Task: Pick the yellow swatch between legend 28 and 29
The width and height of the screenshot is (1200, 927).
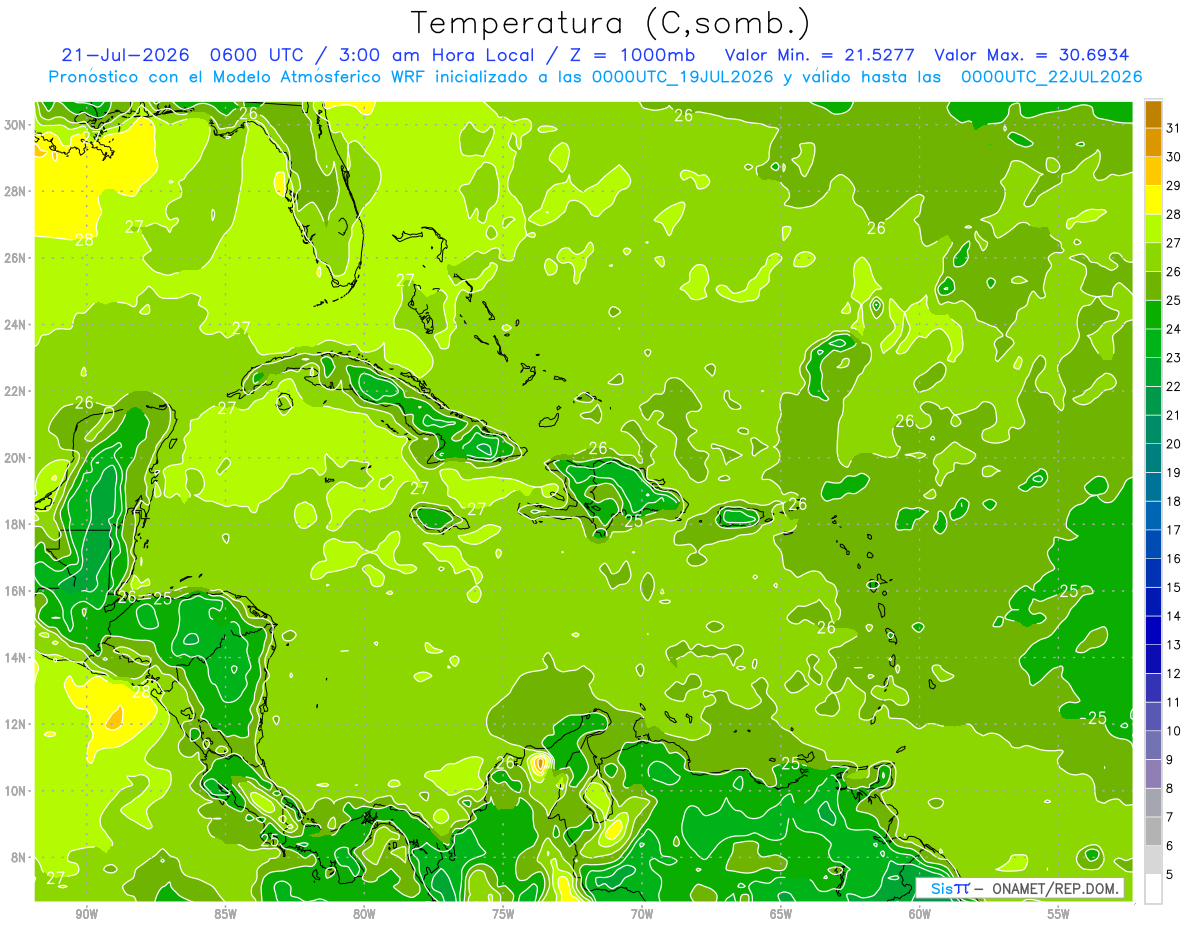Action: (1153, 200)
